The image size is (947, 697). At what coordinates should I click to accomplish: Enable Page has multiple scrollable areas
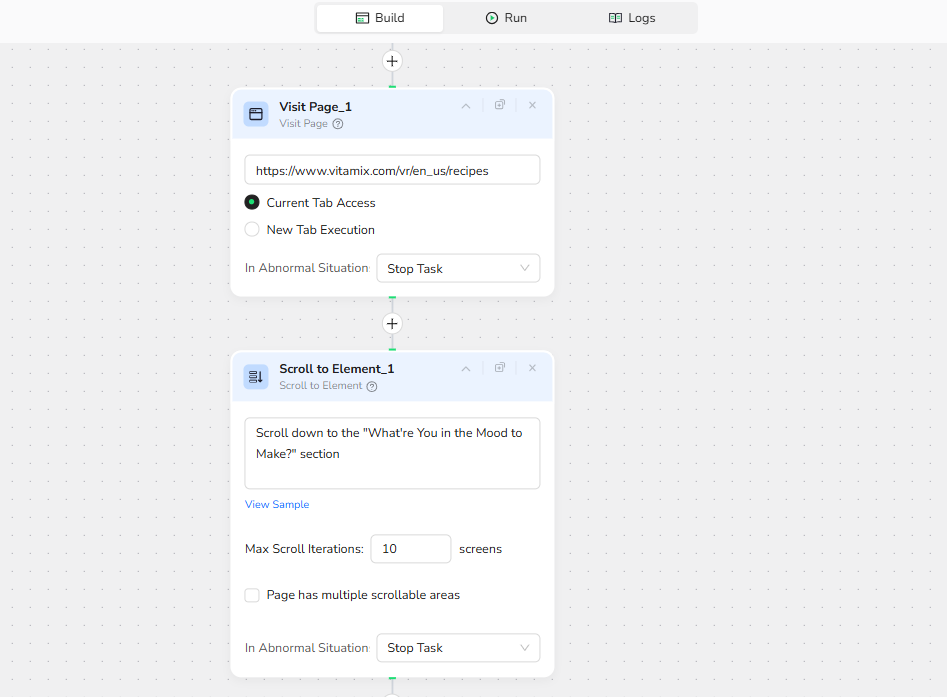pyautogui.click(x=252, y=595)
